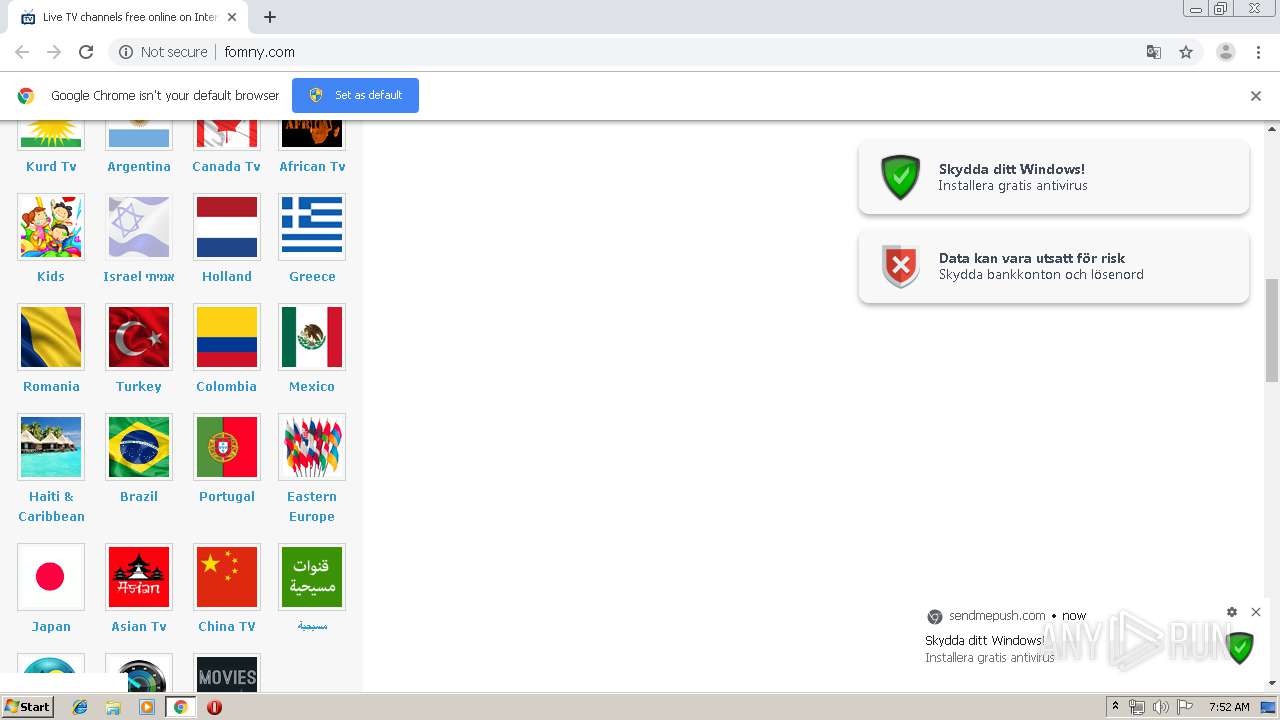Click the Japan flag icon

[x=51, y=577]
